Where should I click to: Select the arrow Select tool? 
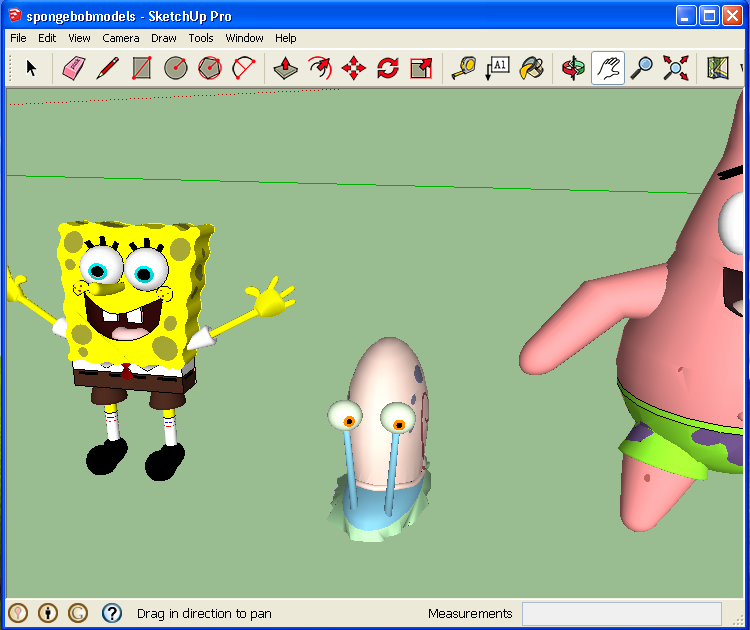click(31, 68)
